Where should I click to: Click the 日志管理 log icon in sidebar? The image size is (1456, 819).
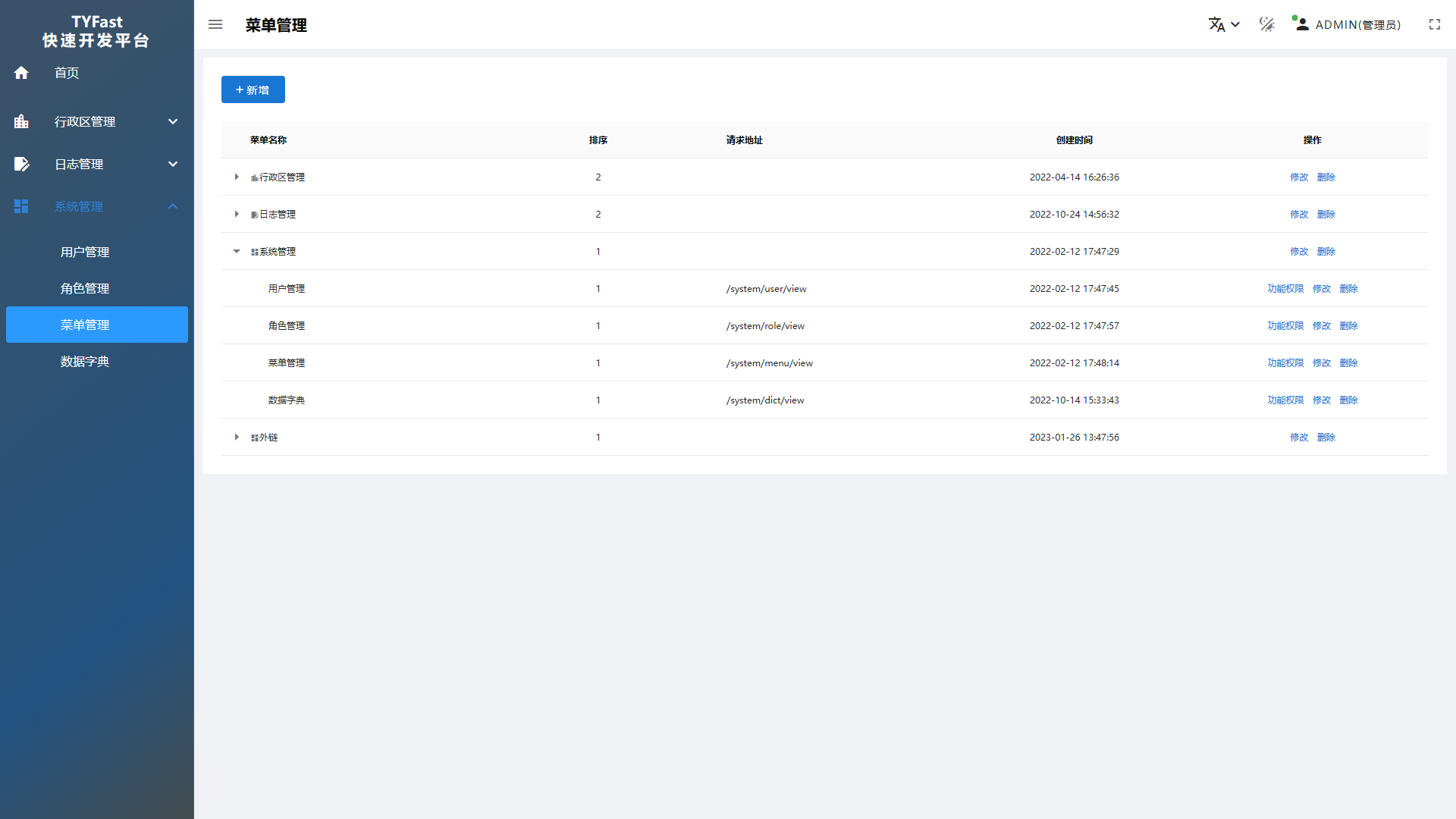[x=21, y=164]
